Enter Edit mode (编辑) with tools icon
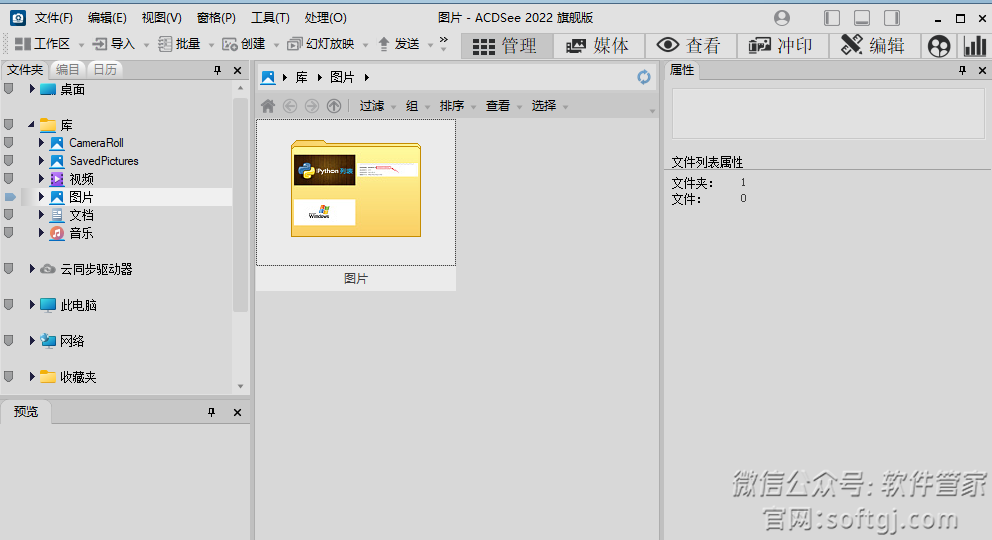Screen dimensions: 992x540 [873, 45]
